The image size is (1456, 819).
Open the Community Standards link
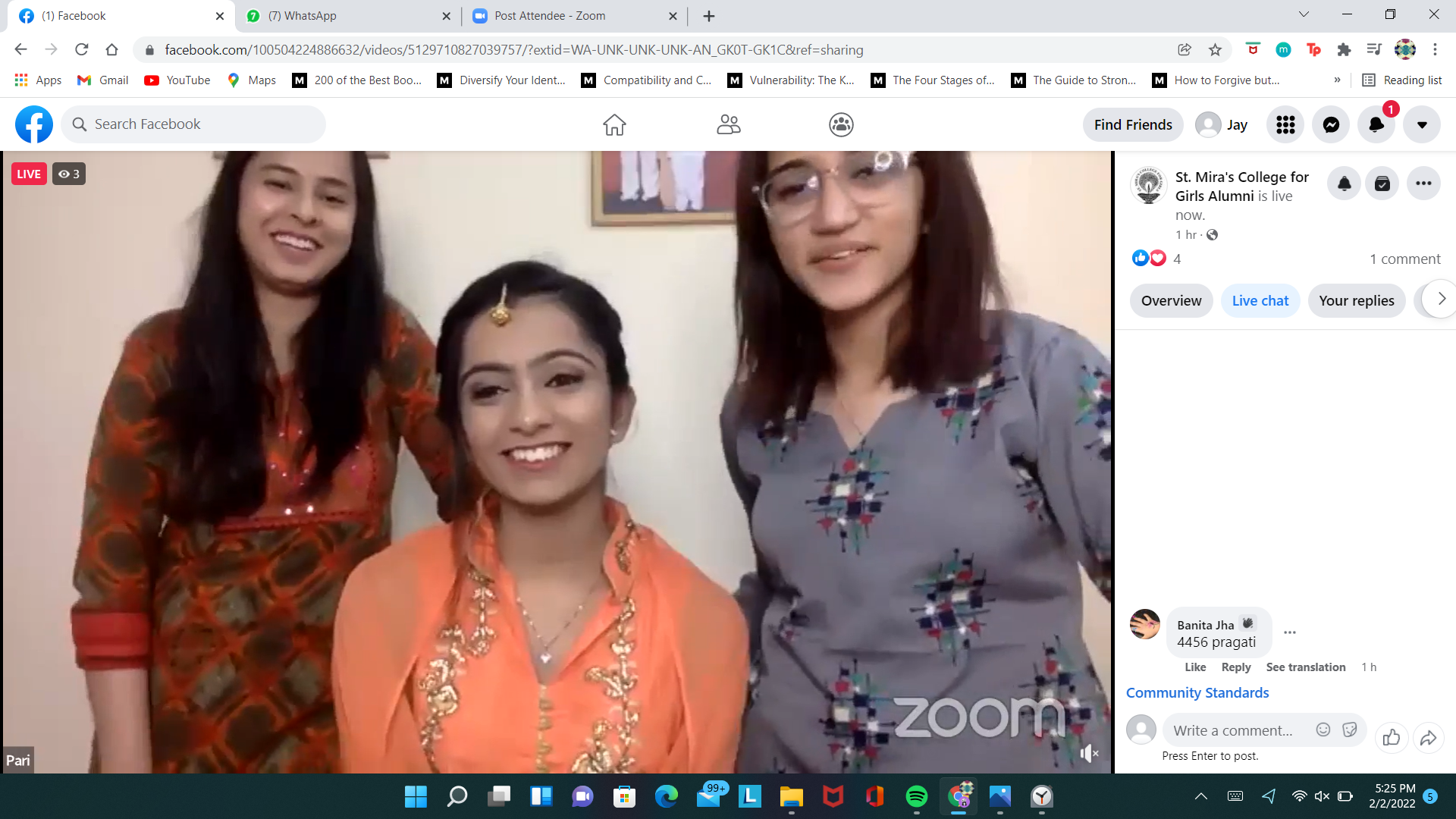click(1197, 692)
